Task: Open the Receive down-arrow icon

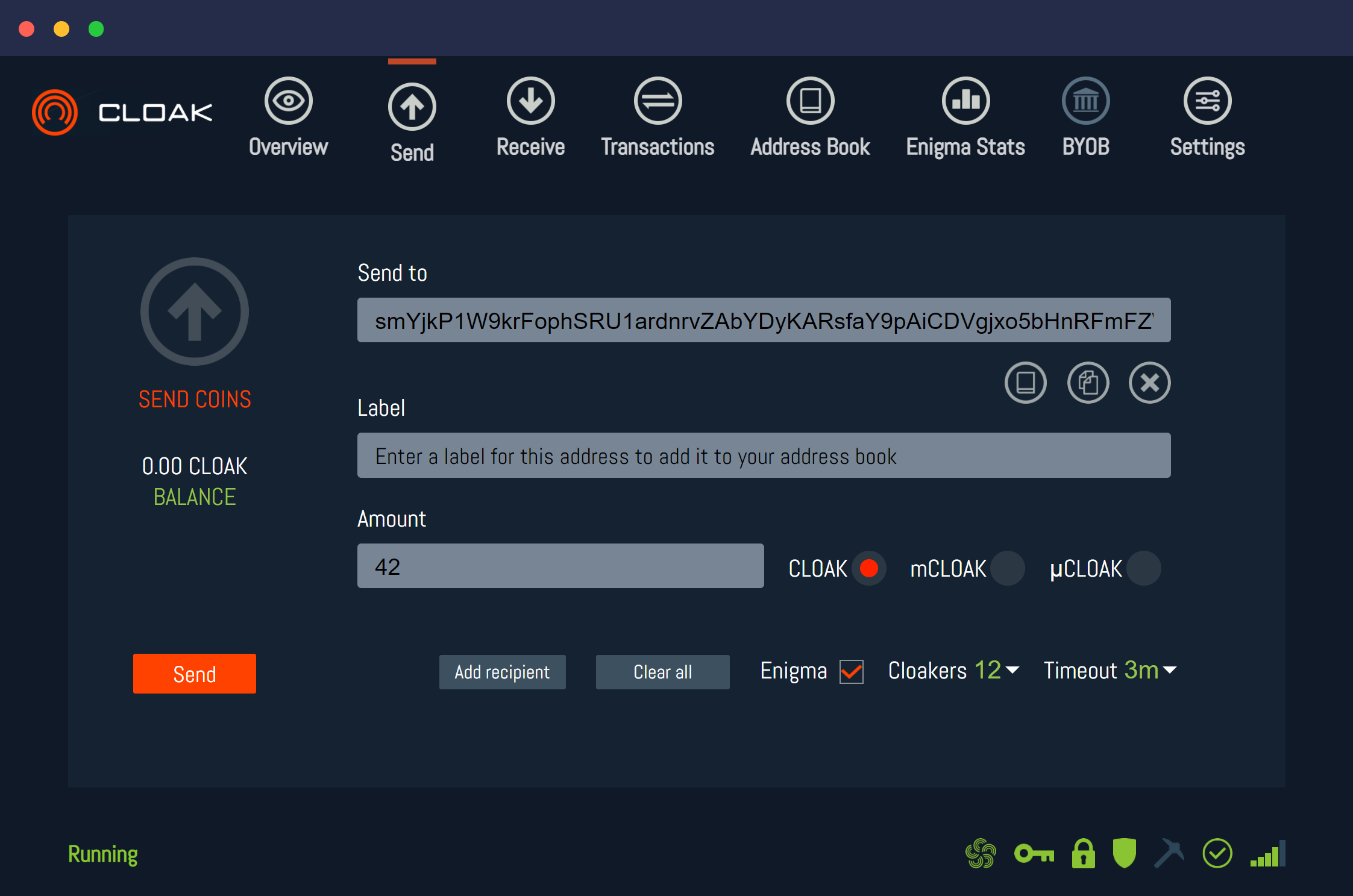Action: 531,101
